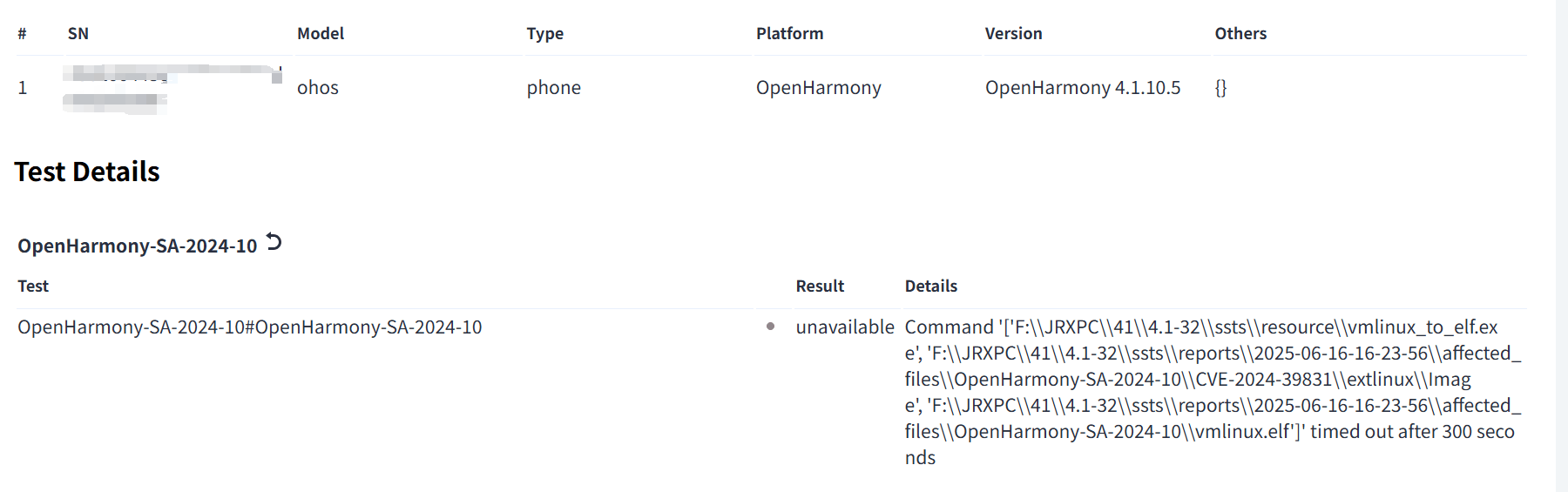Click the Others column header
The image size is (1568, 492).
pos(1240,33)
